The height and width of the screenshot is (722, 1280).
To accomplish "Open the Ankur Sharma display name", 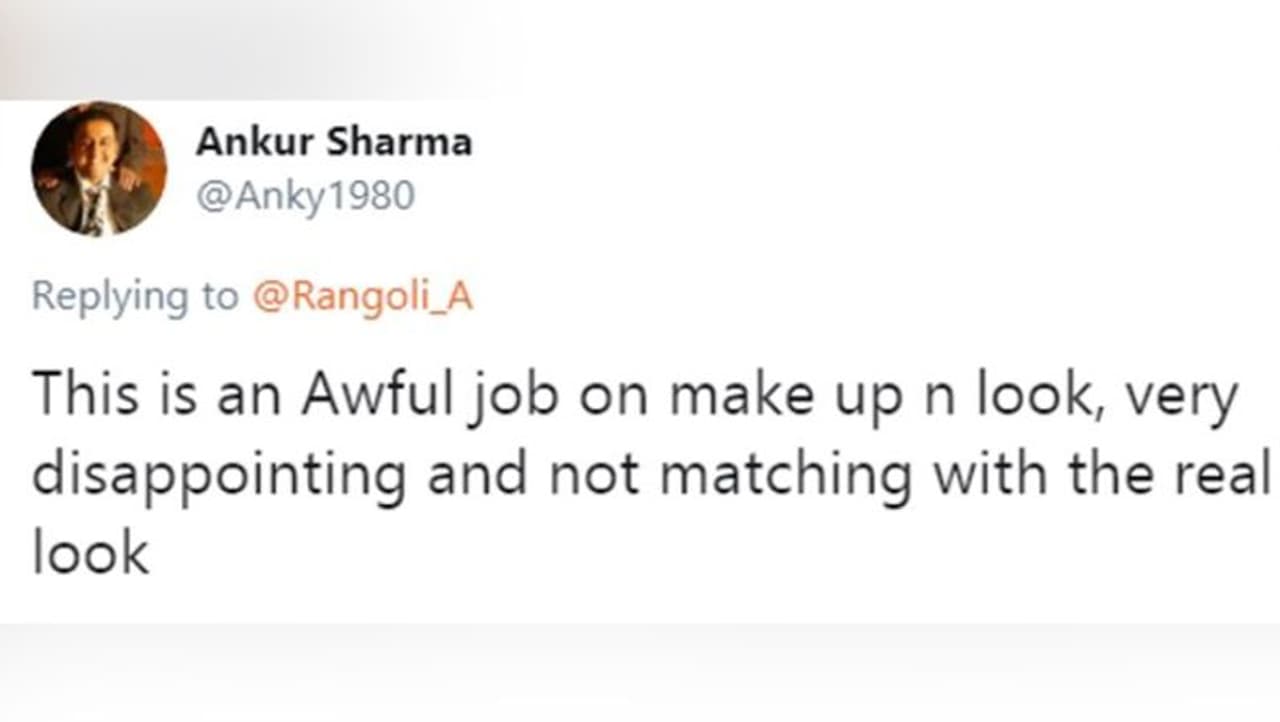I will click(333, 143).
